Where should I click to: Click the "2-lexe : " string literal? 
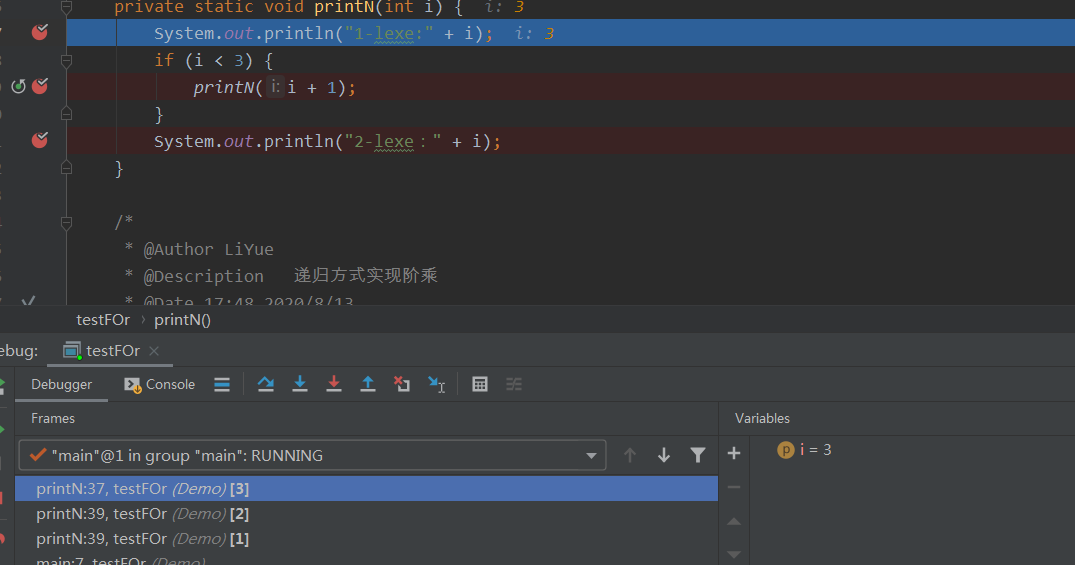click(393, 142)
